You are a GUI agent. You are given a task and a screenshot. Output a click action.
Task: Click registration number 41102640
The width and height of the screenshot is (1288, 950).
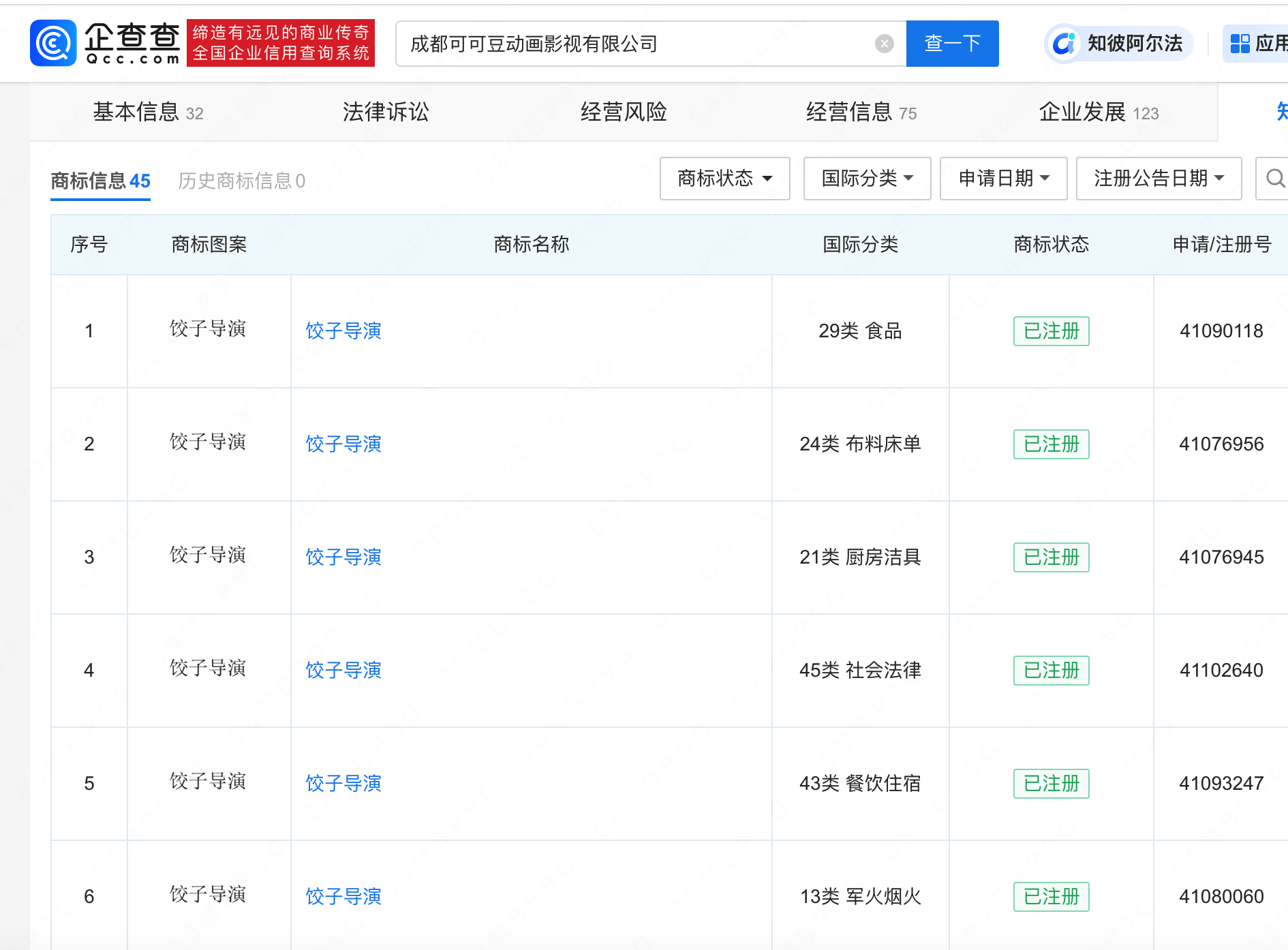click(x=1221, y=671)
